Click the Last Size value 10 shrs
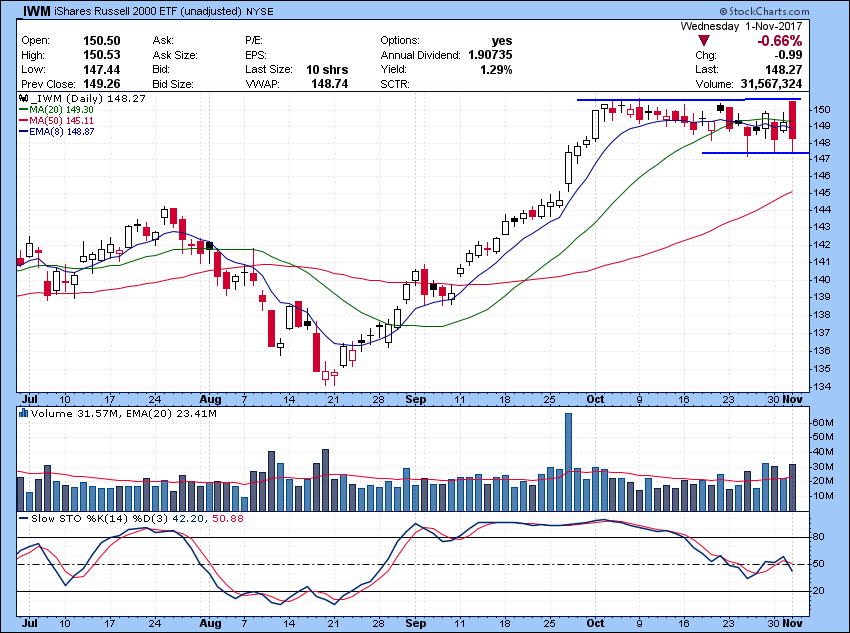 pos(327,69)
